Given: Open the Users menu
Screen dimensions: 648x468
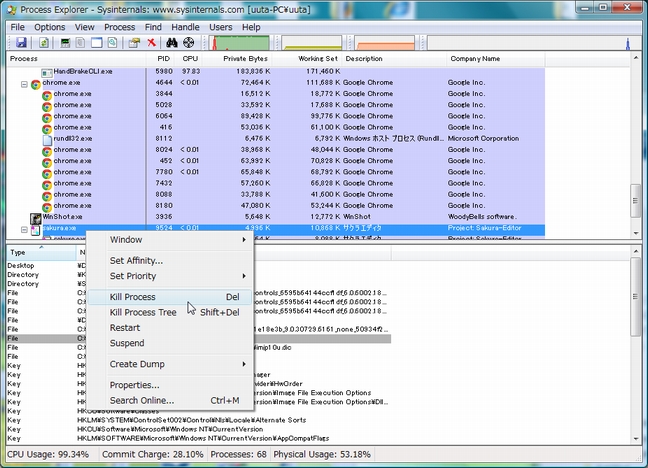Looking at the screenshot, I should (x=221, y=27).
